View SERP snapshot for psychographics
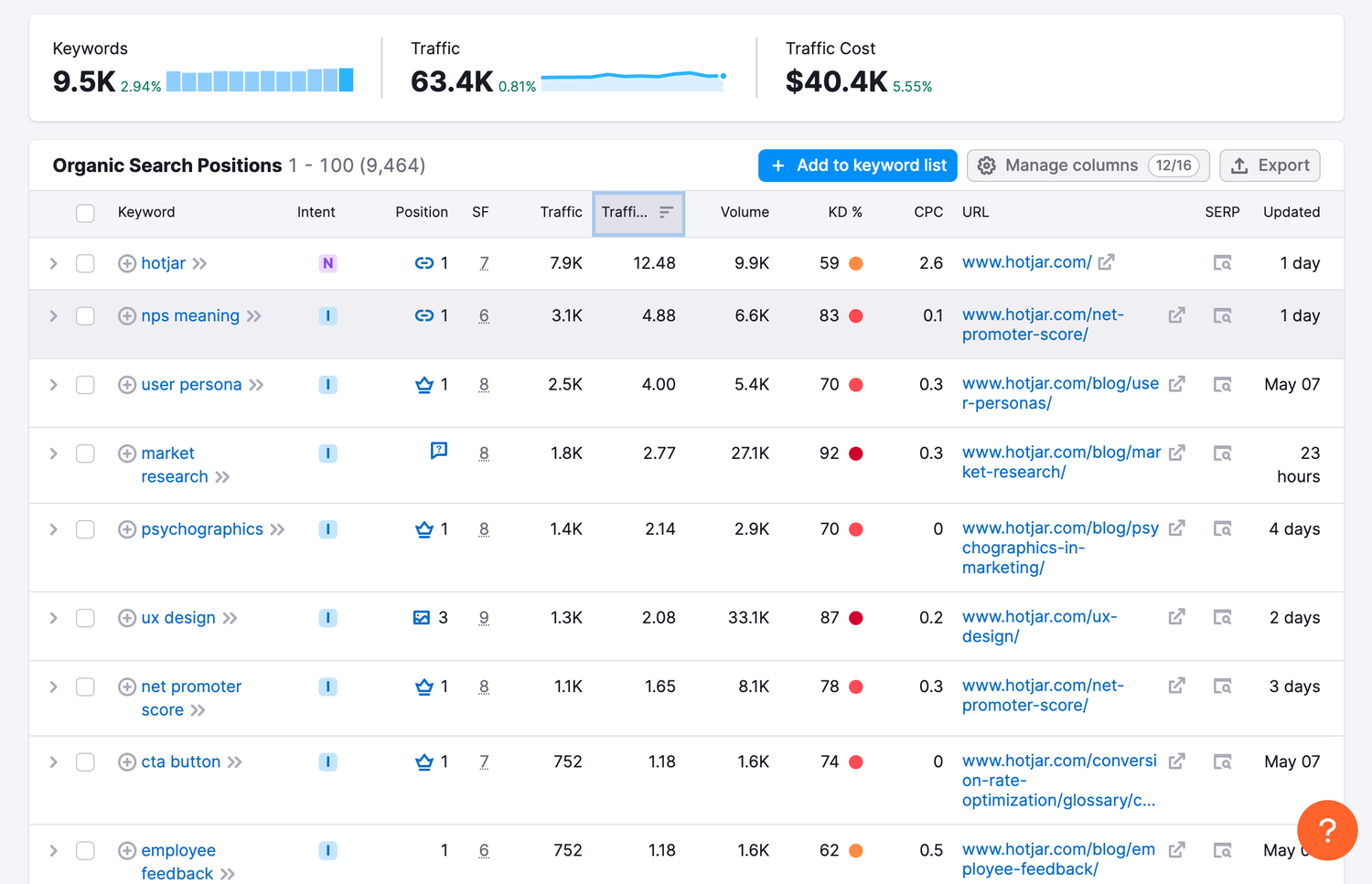The width and height of the screenshot is (1372, 884). pos(1222,529)
